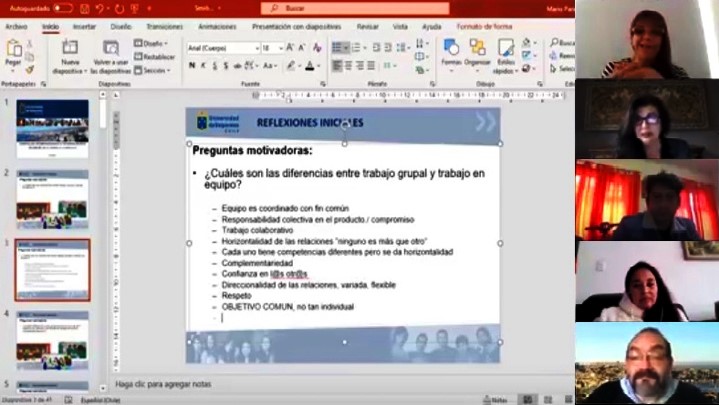Image resolution: width=719 pixels, height=405 pixels.
Task: Open the Archivo menu
Action: (16, 27)
